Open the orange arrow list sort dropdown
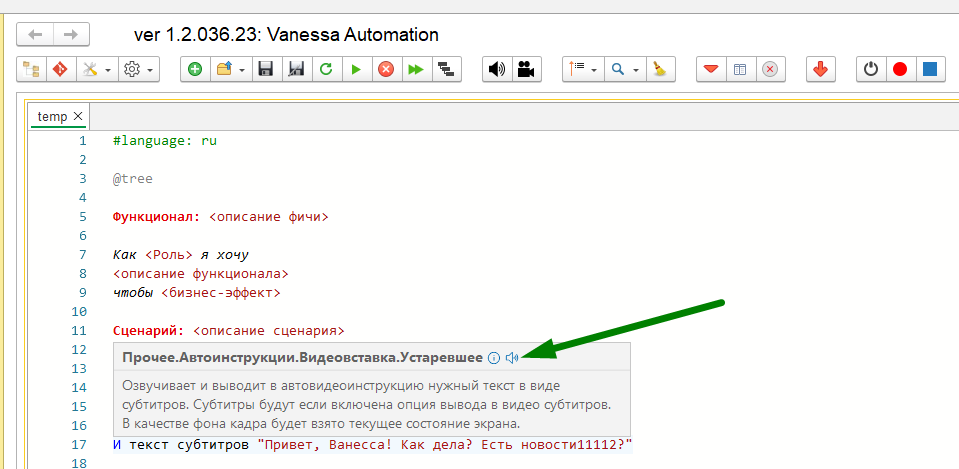 583,69
